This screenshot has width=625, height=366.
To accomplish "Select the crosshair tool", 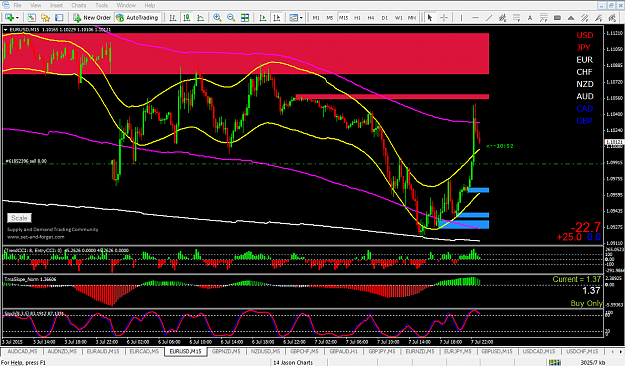I will click(x=444, y=18).
